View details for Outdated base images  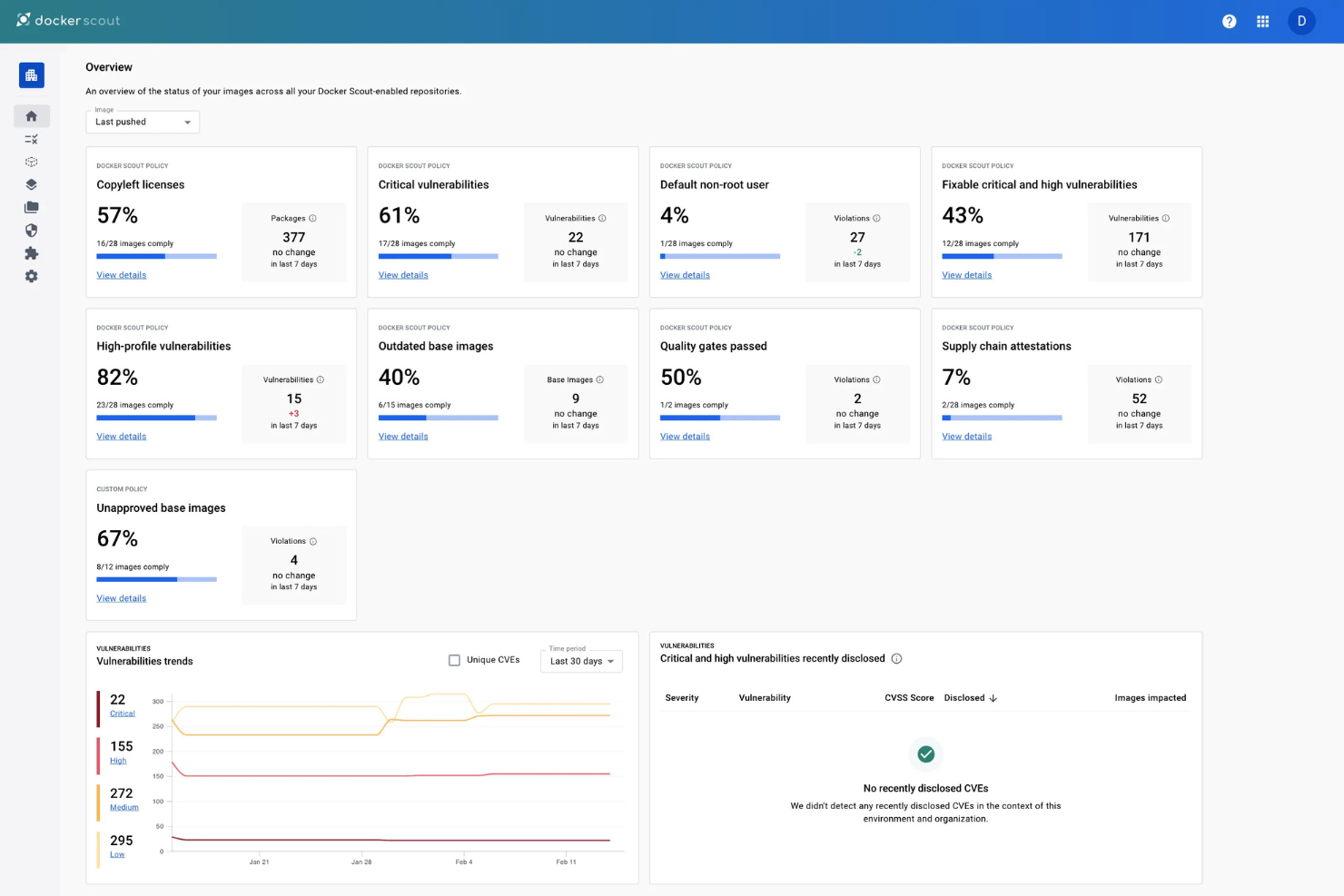coord(403,437)
